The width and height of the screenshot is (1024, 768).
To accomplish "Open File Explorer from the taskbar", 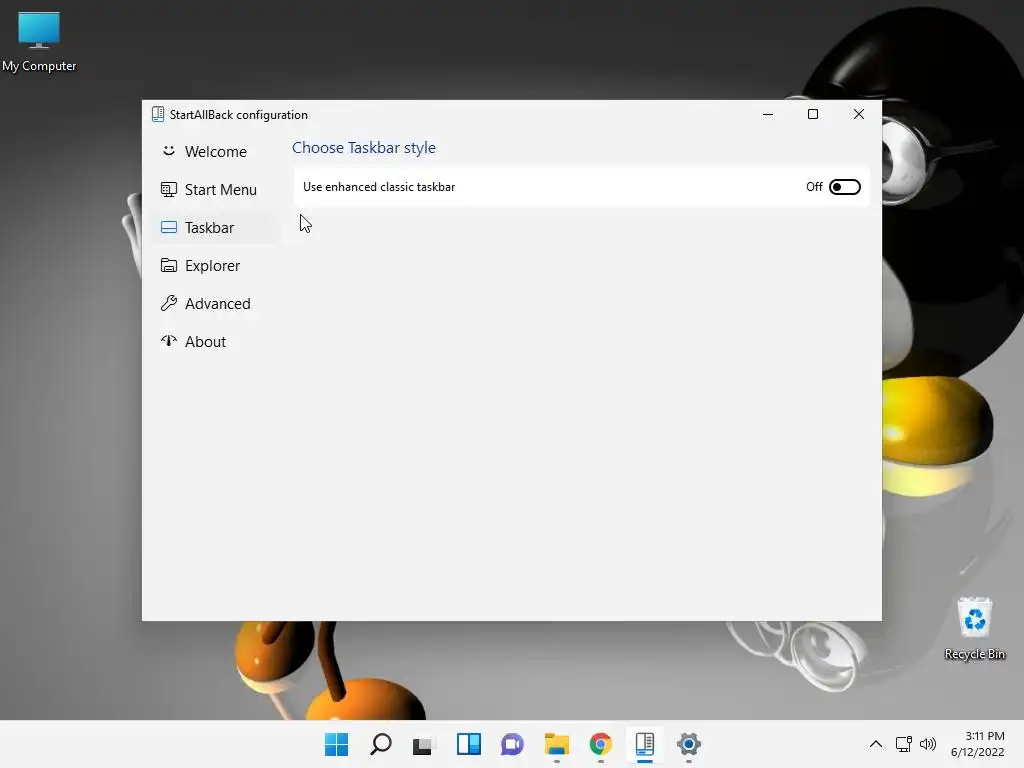I will 556,744.
